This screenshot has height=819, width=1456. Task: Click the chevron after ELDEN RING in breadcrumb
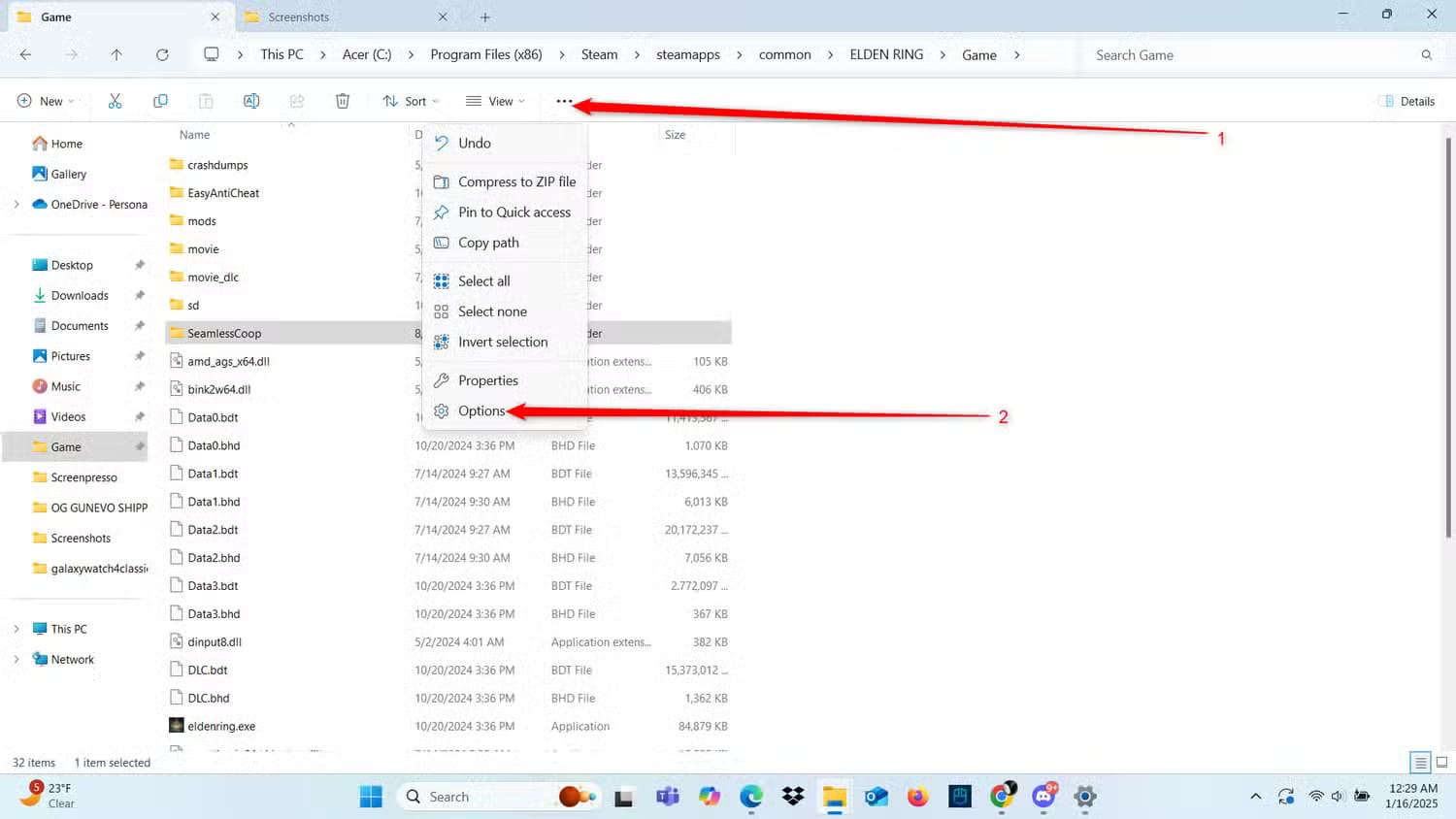click(x=943, y=55)
